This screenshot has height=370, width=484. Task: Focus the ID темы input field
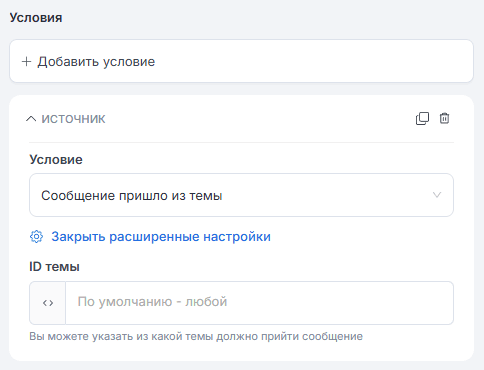coord(259,303)
